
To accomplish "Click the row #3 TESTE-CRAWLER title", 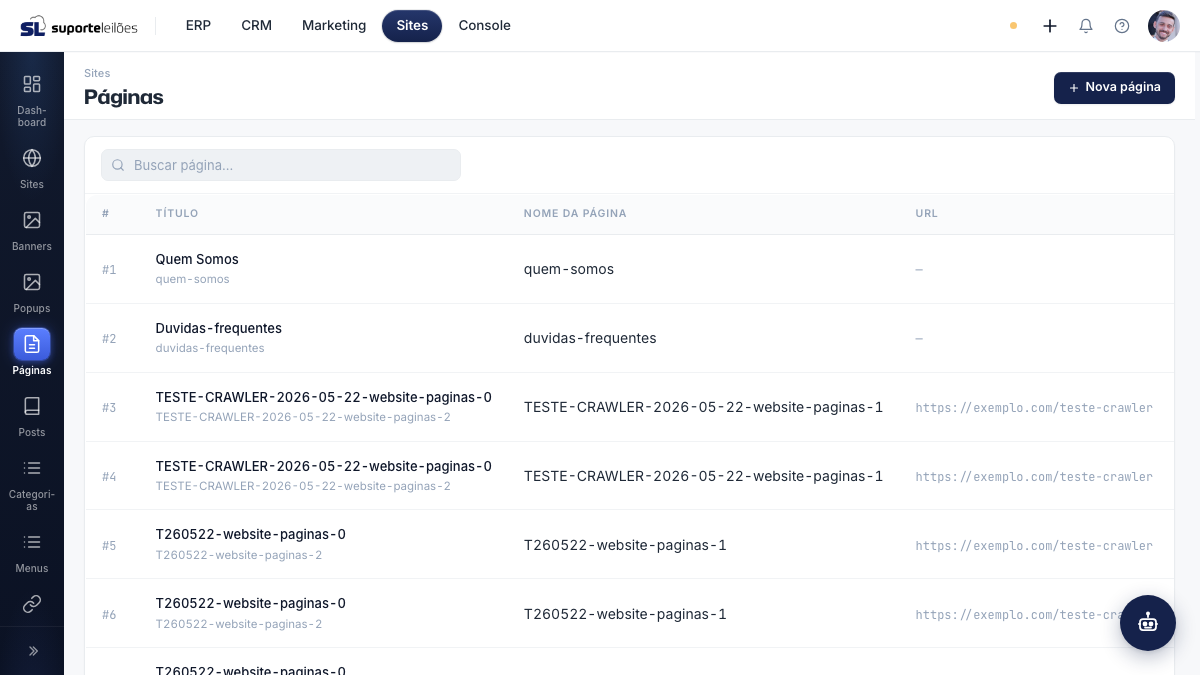I will click(x=324, y=397).
